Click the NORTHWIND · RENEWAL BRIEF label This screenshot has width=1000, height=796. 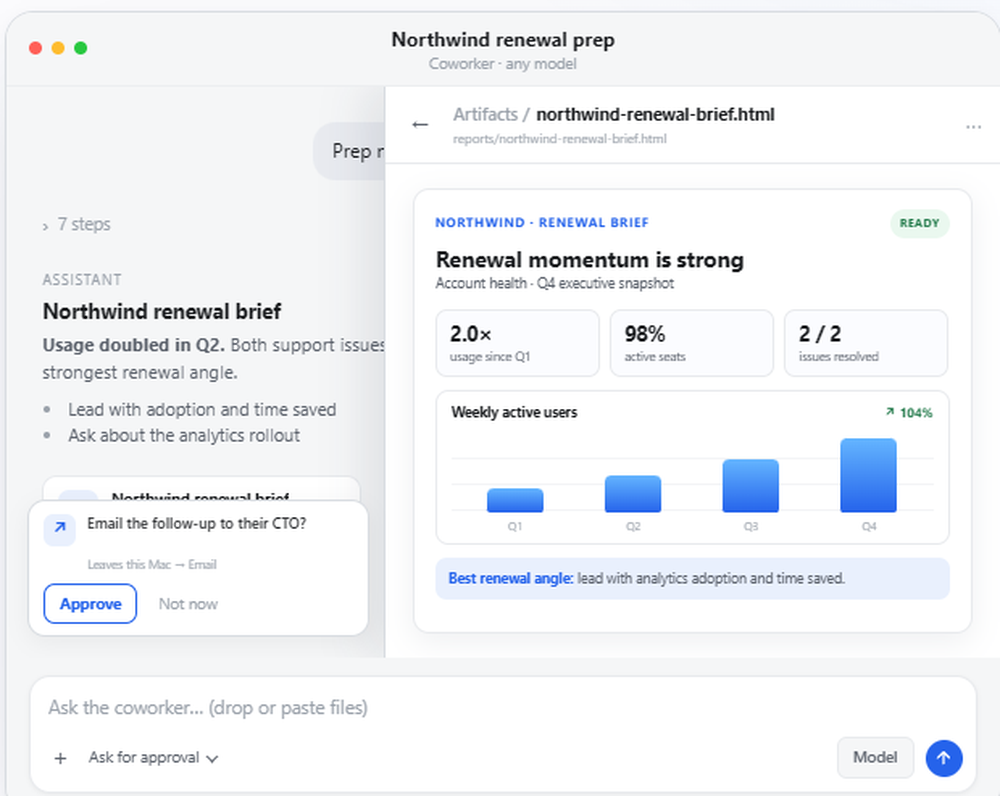[x=542, y=223]
